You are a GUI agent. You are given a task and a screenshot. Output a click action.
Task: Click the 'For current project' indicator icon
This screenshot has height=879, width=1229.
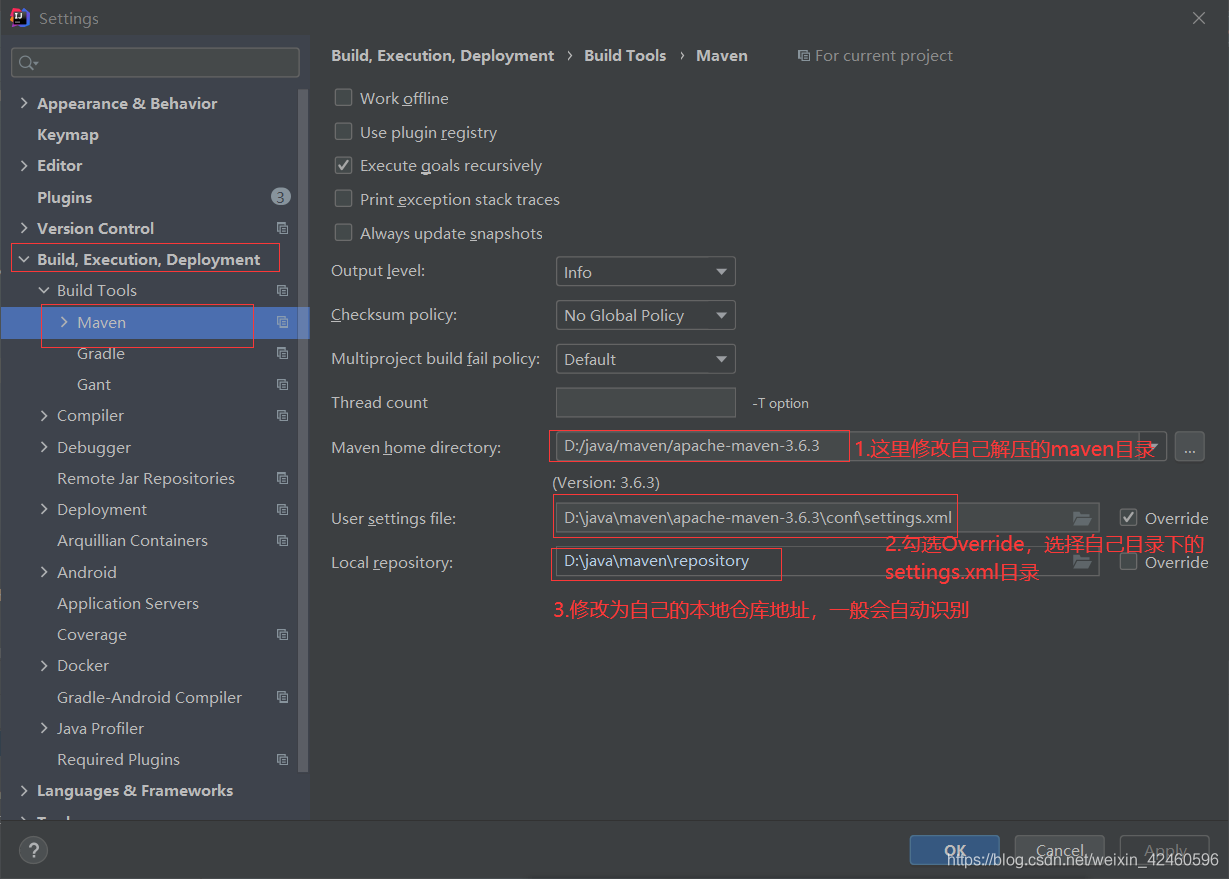(804, 56)
